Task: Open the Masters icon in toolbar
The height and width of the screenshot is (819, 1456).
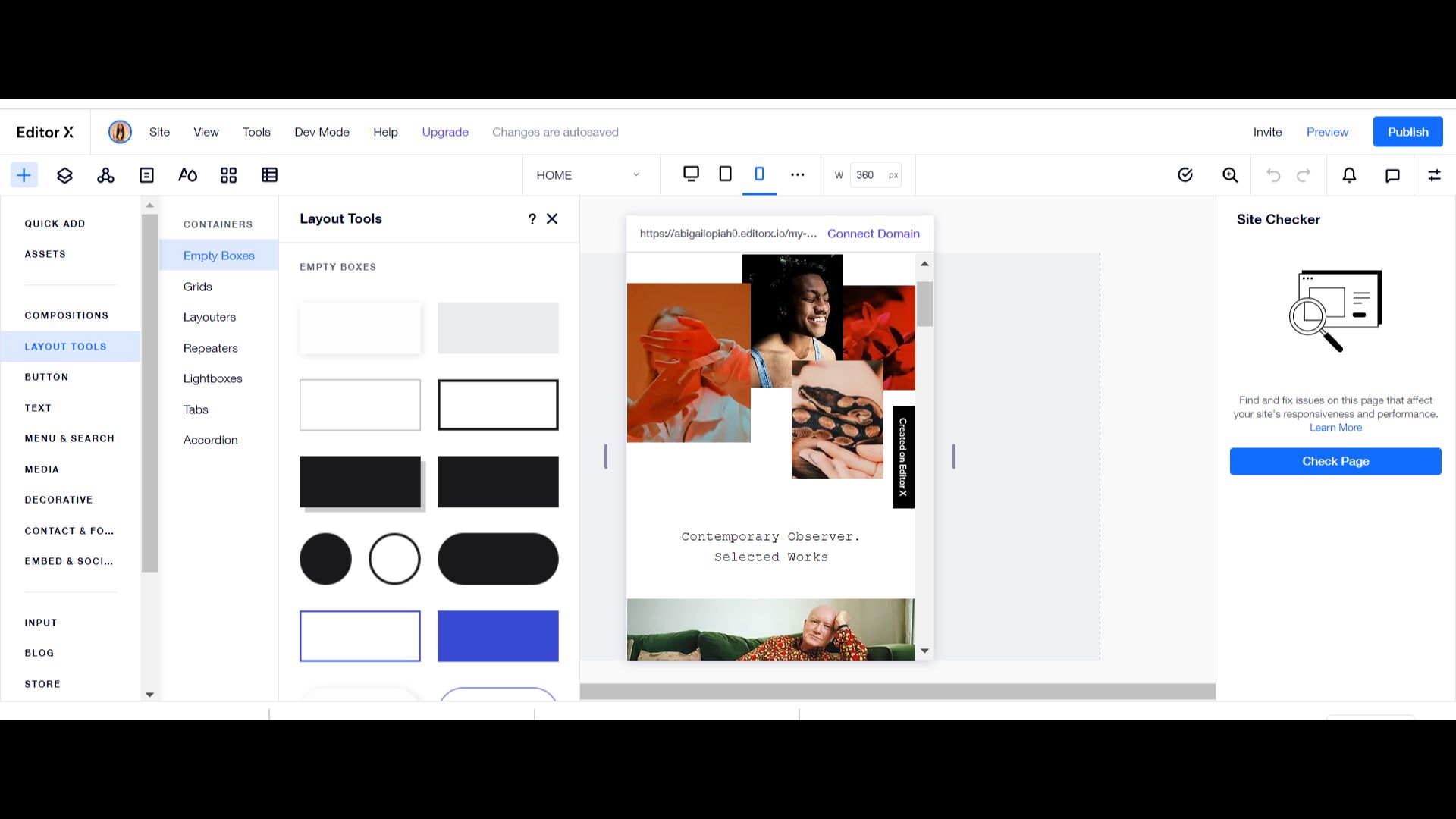Action: pos(105,175)
